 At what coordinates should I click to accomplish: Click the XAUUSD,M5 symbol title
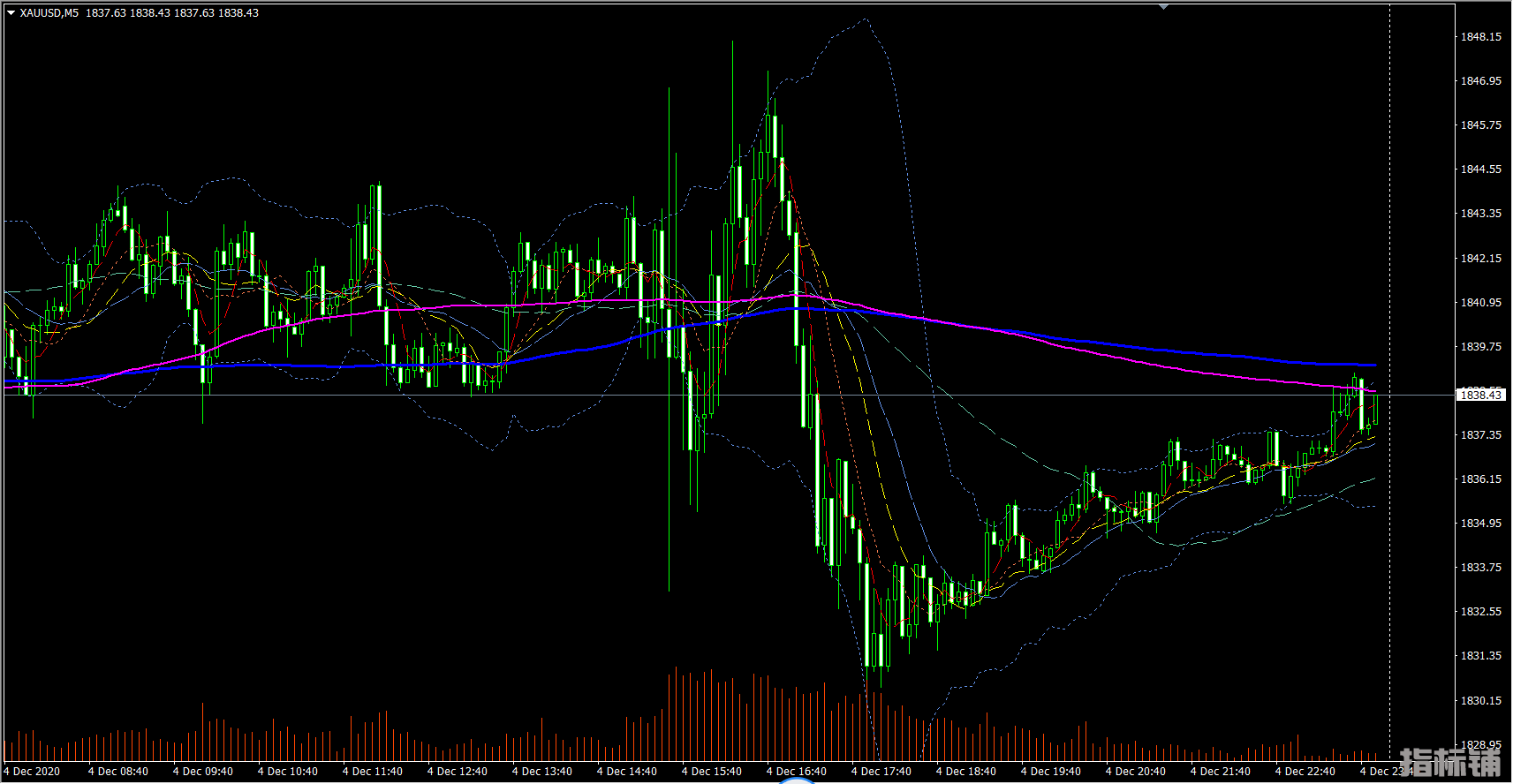[x=49, y=13]
